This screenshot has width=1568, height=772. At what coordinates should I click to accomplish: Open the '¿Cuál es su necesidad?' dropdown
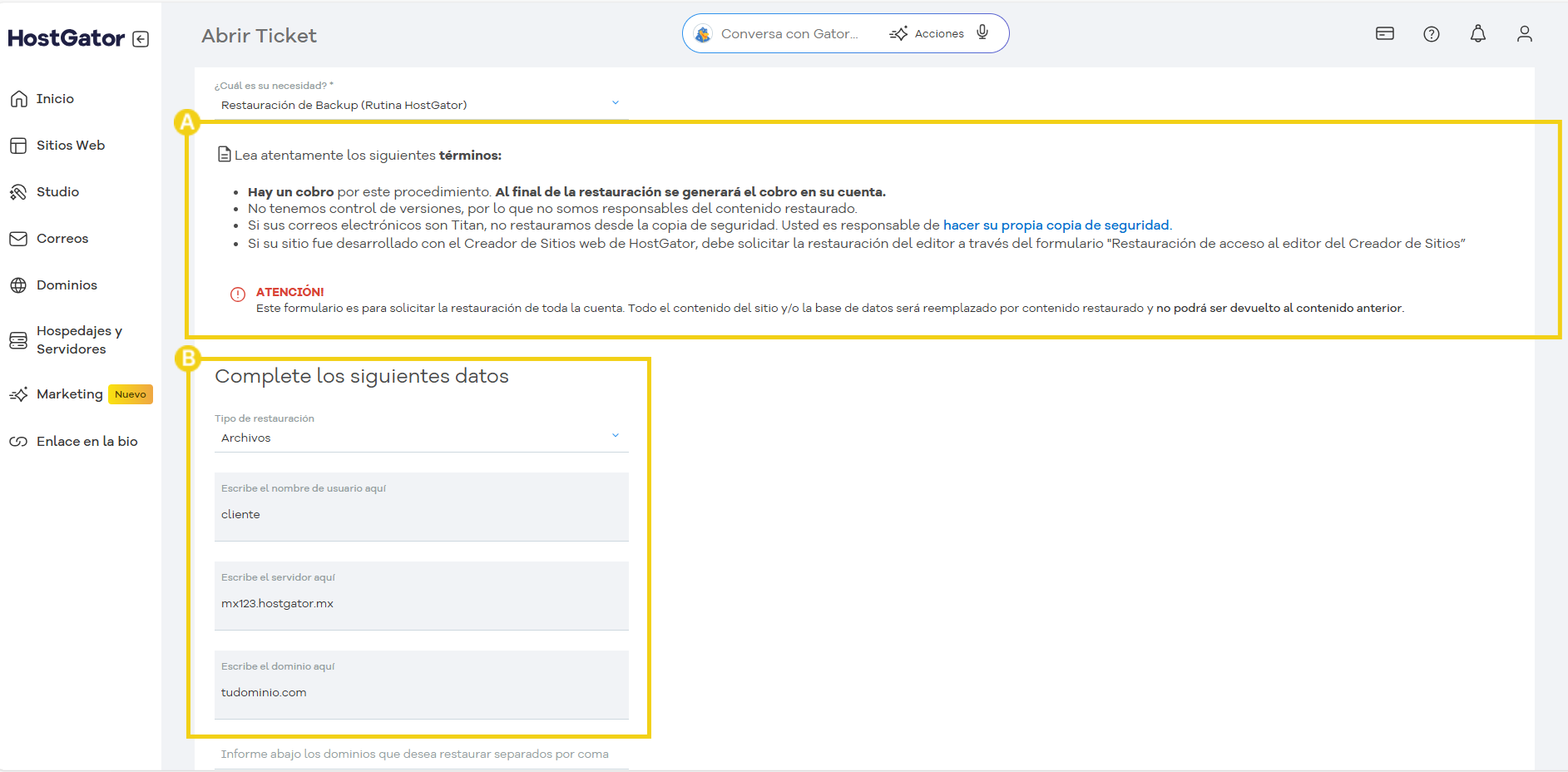point(616,101)
